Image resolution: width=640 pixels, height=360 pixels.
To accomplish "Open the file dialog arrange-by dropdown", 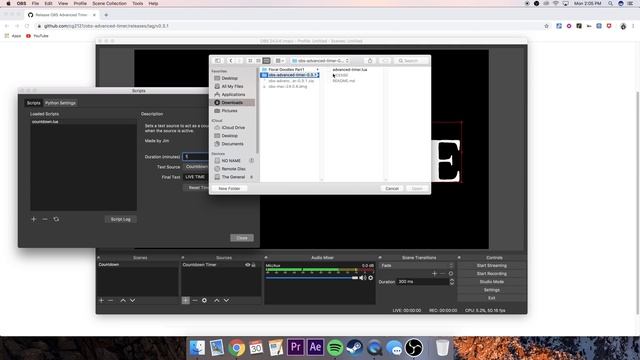I will pyautogui.click(x=280, y=61).
